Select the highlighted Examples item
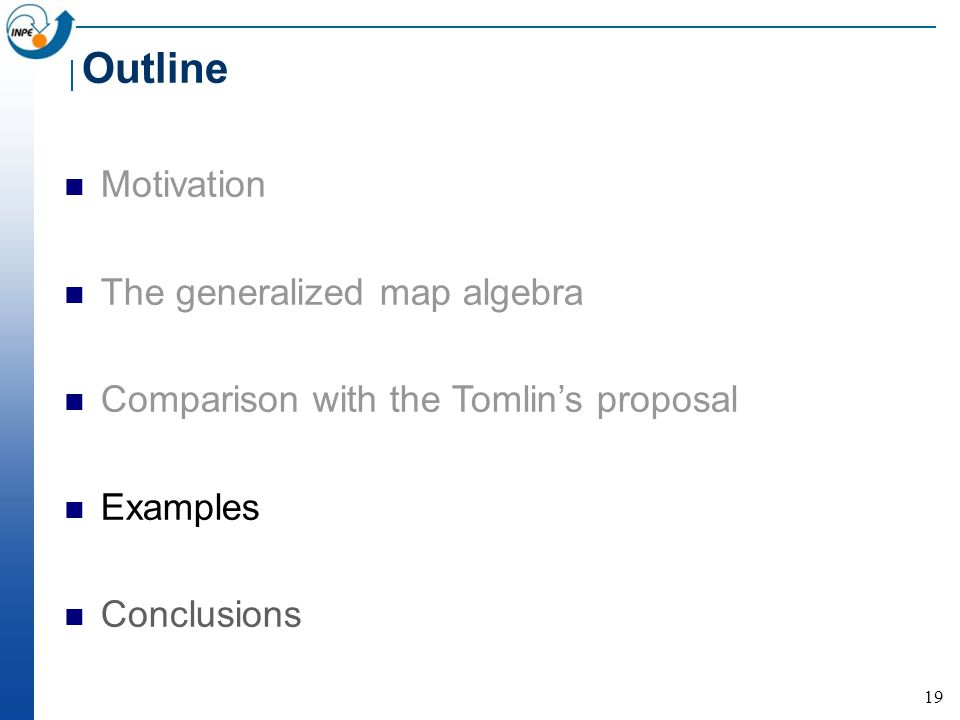Image resolution: width=960 pixels, height=720 pixels. pos(180,508)
